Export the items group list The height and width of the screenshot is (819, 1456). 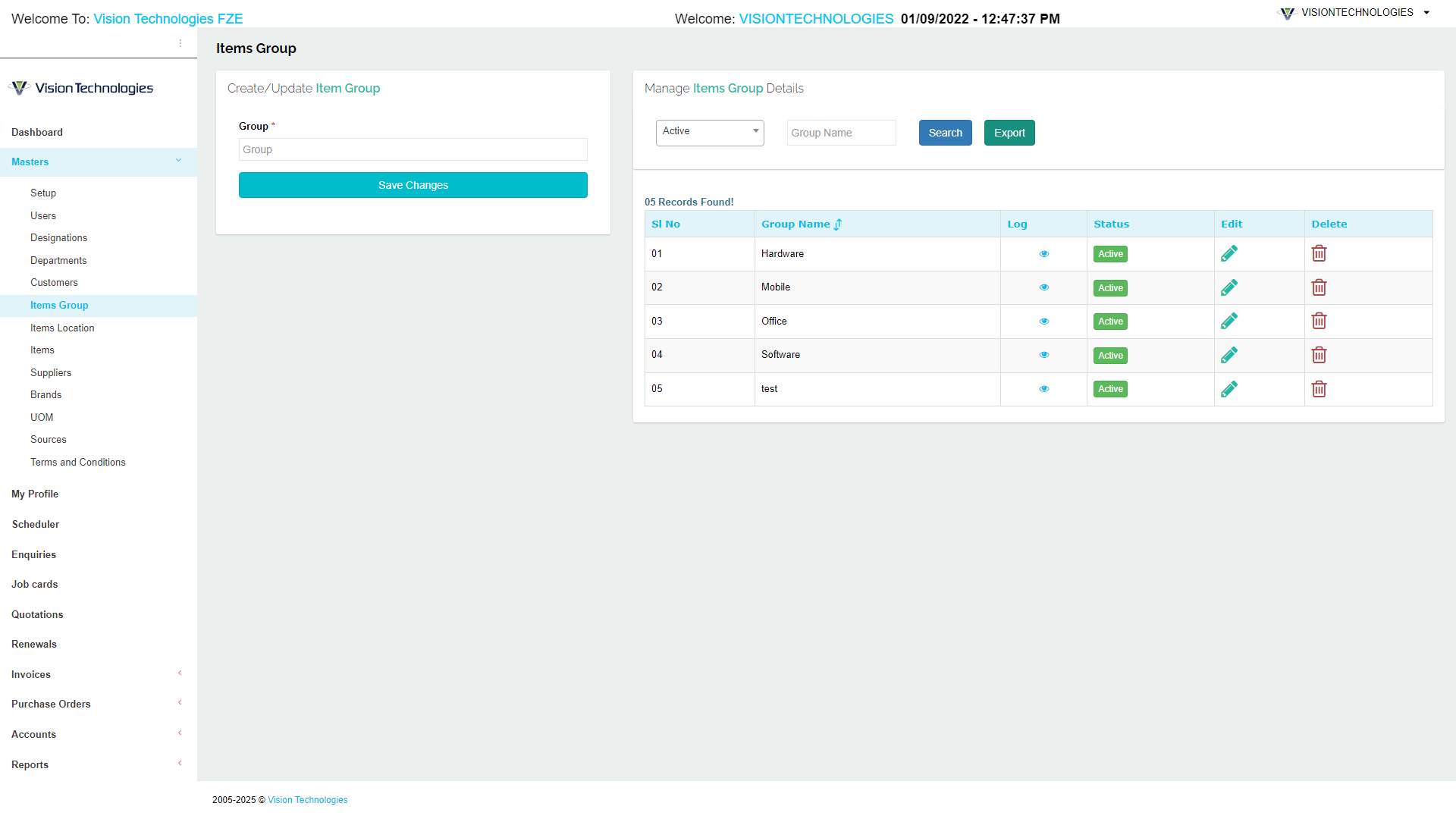click(1009, 132)
